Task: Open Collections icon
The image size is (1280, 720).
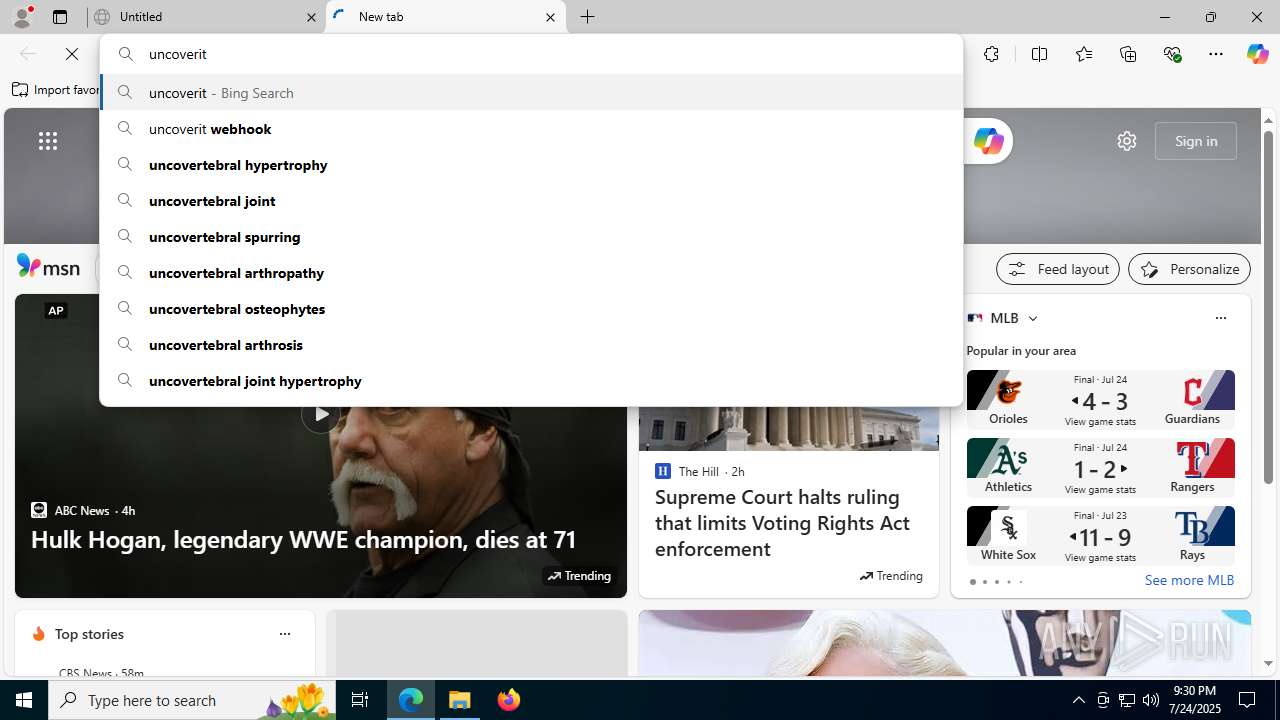Action: (1128, 54)
